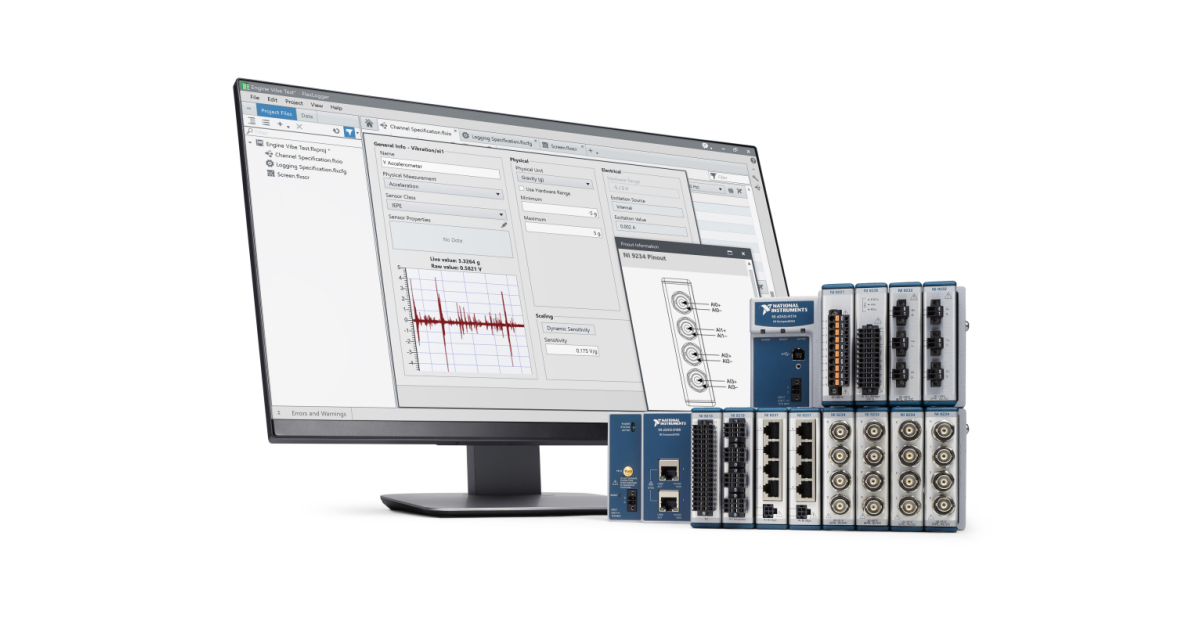1200x627 pixels.
Task: Collapse the Engine Vibe Test.flxproj tree node
Action: (x=250, y=143)
